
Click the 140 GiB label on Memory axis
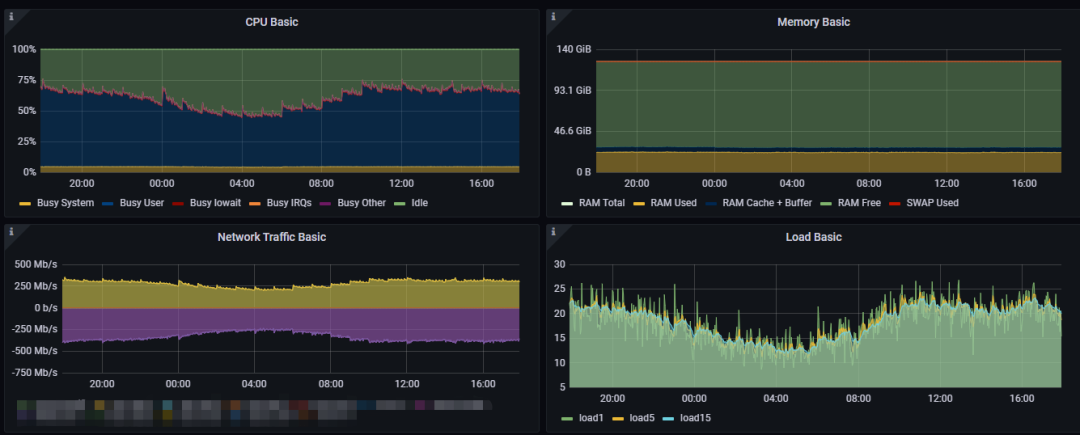pyautogui.click(x=574, y=50)
